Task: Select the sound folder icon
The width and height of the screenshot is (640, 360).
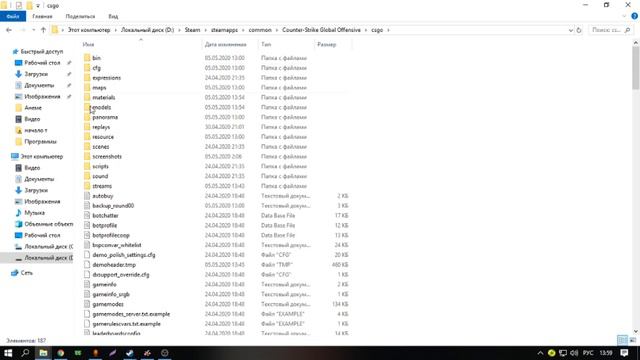Action: click(87, 176)
